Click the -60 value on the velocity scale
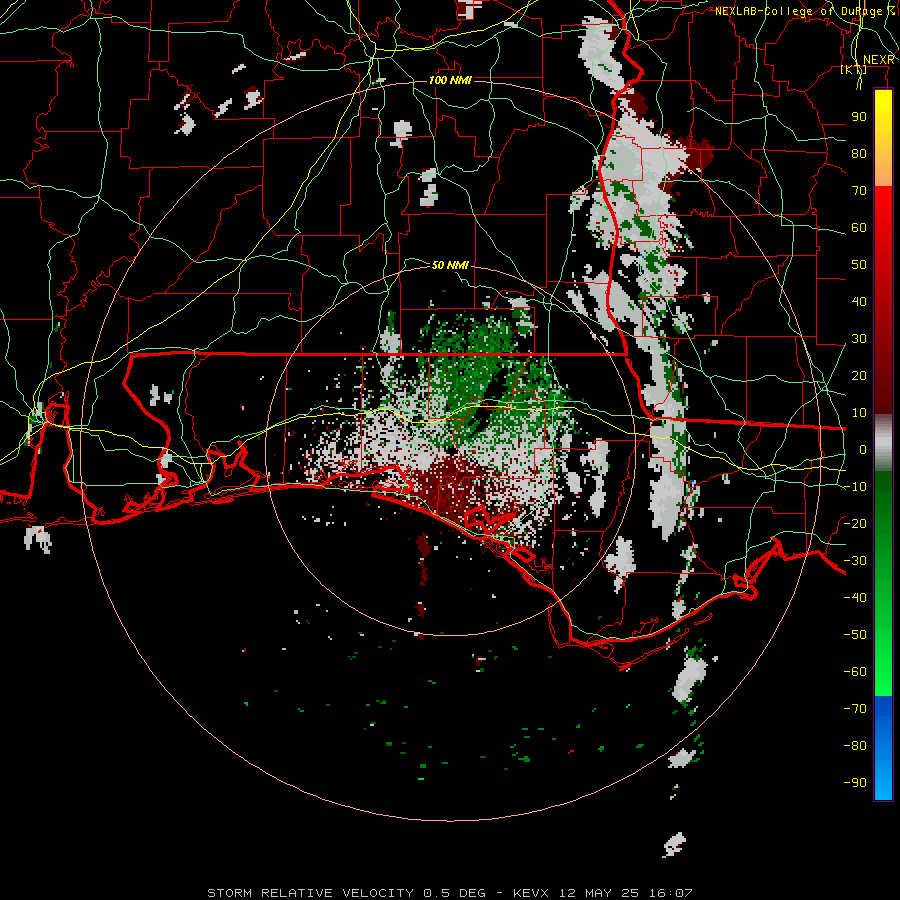The width and height of the screenshot is (900, 900). click(x=855, y=672)
